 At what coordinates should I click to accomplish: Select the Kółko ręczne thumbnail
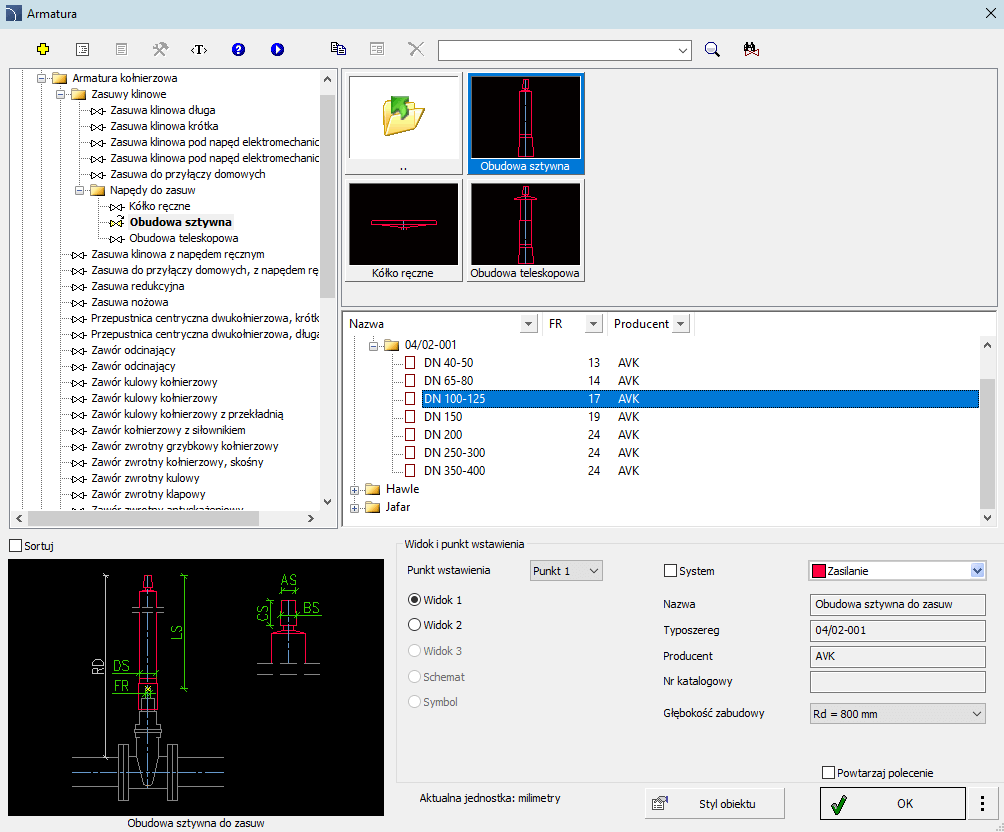[x=403, y=230]
